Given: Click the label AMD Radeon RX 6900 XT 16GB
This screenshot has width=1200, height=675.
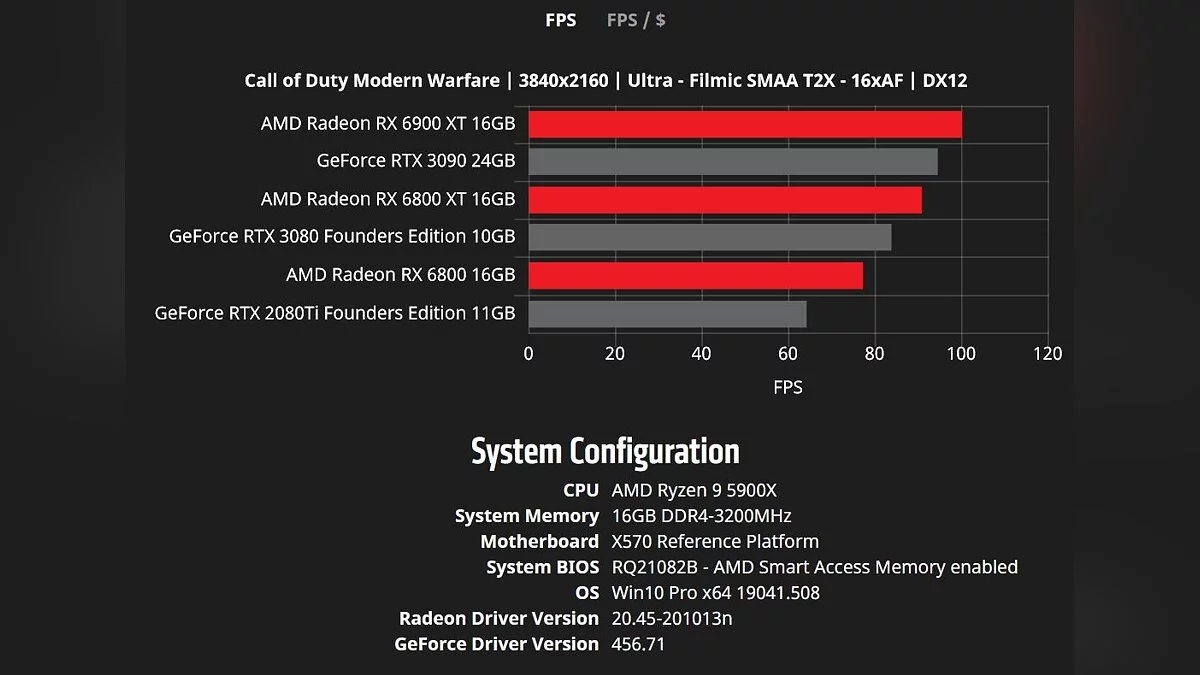Looking at the screenshot, I should (388, 124).
